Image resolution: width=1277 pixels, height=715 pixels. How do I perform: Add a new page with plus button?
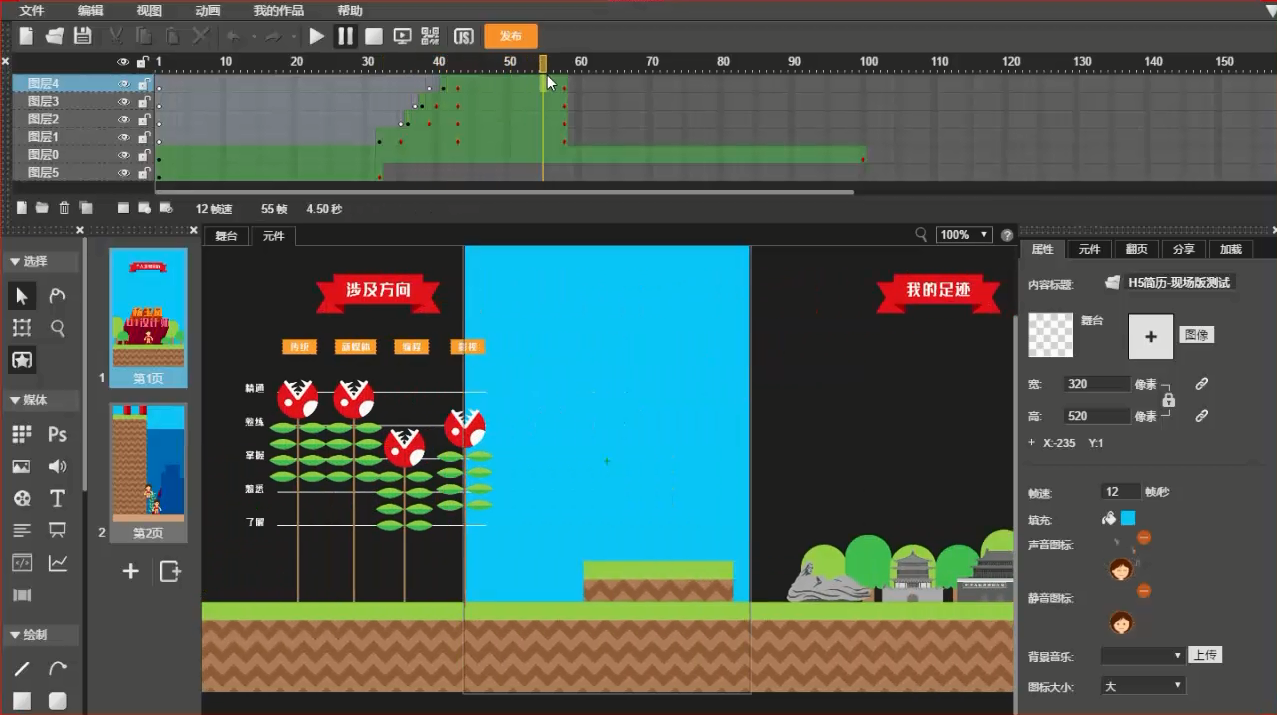[130, 571]
